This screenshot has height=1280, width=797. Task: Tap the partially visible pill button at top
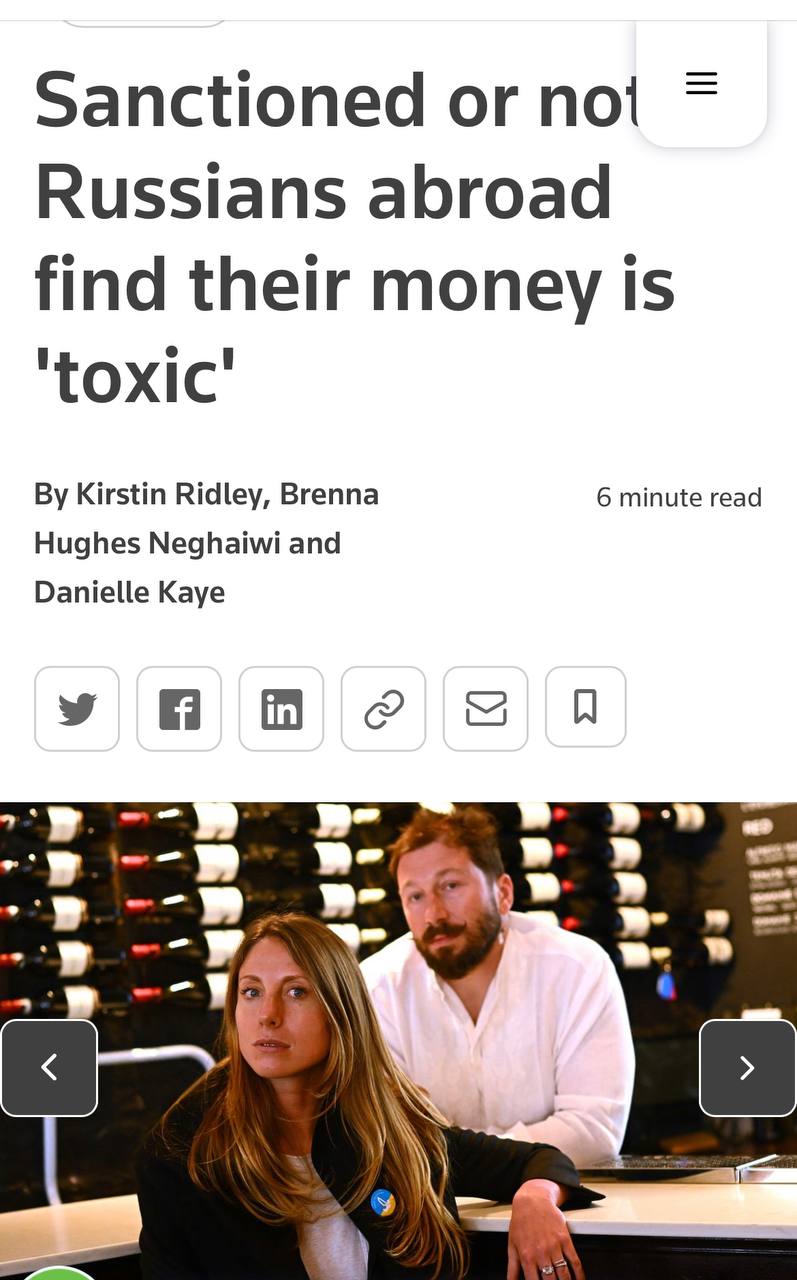[144, 22]
